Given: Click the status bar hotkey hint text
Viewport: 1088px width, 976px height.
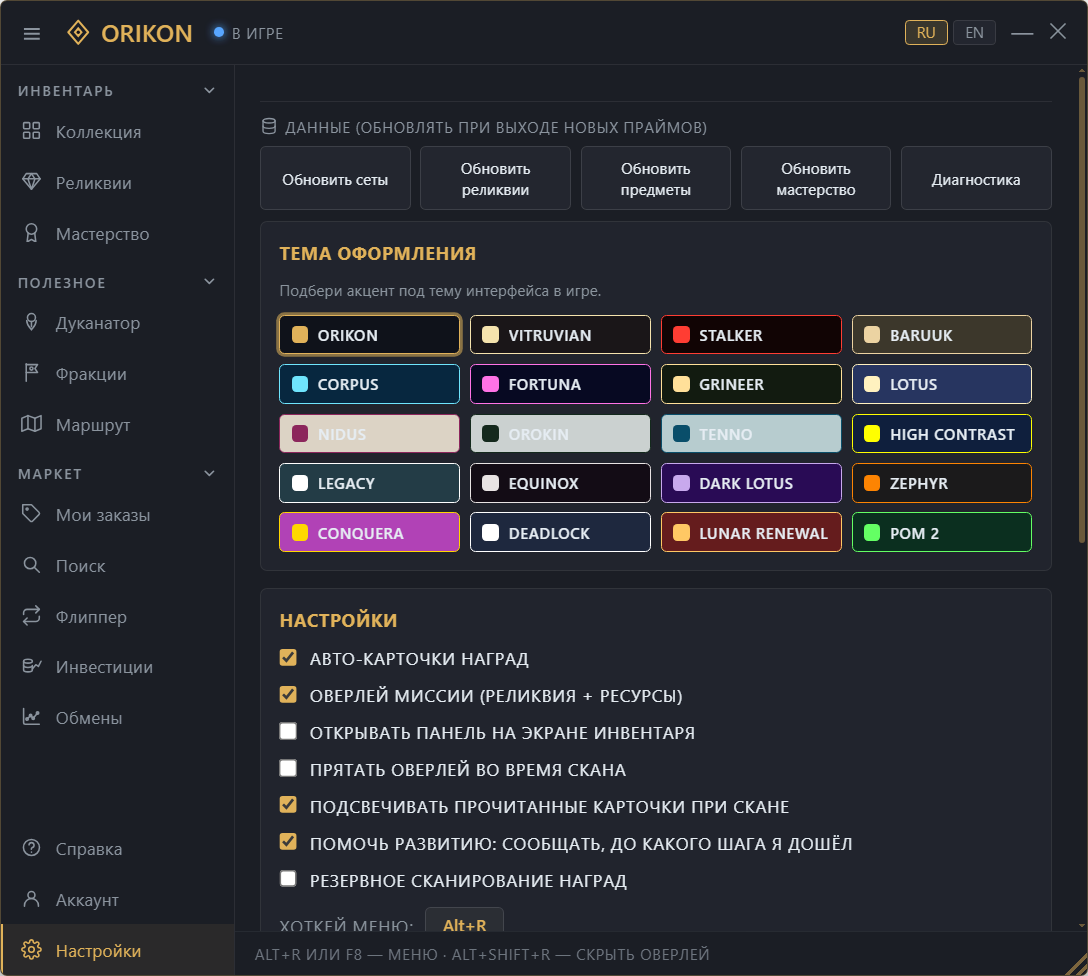Looking at the screenshot, I should coord(482,954).
